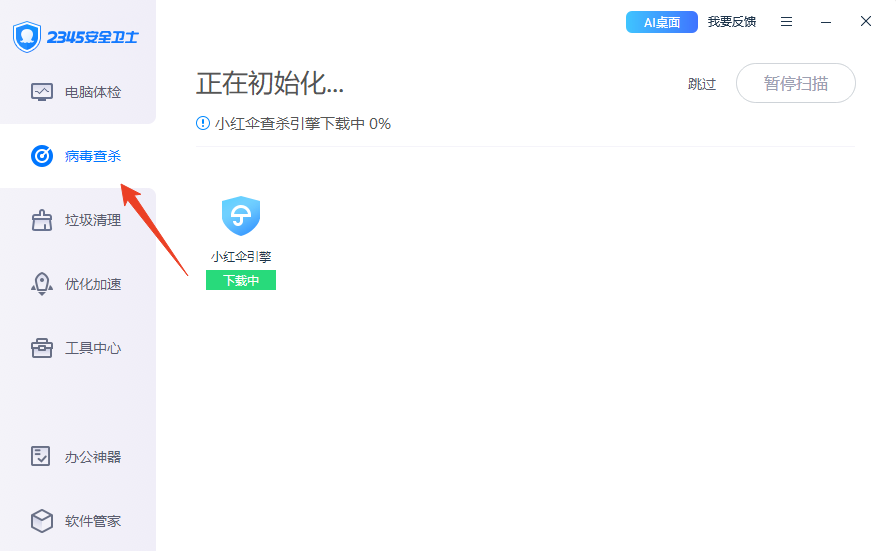Click the AI桌面 button
The width and height of the screenshot is (896, 551).
[662, 22]
